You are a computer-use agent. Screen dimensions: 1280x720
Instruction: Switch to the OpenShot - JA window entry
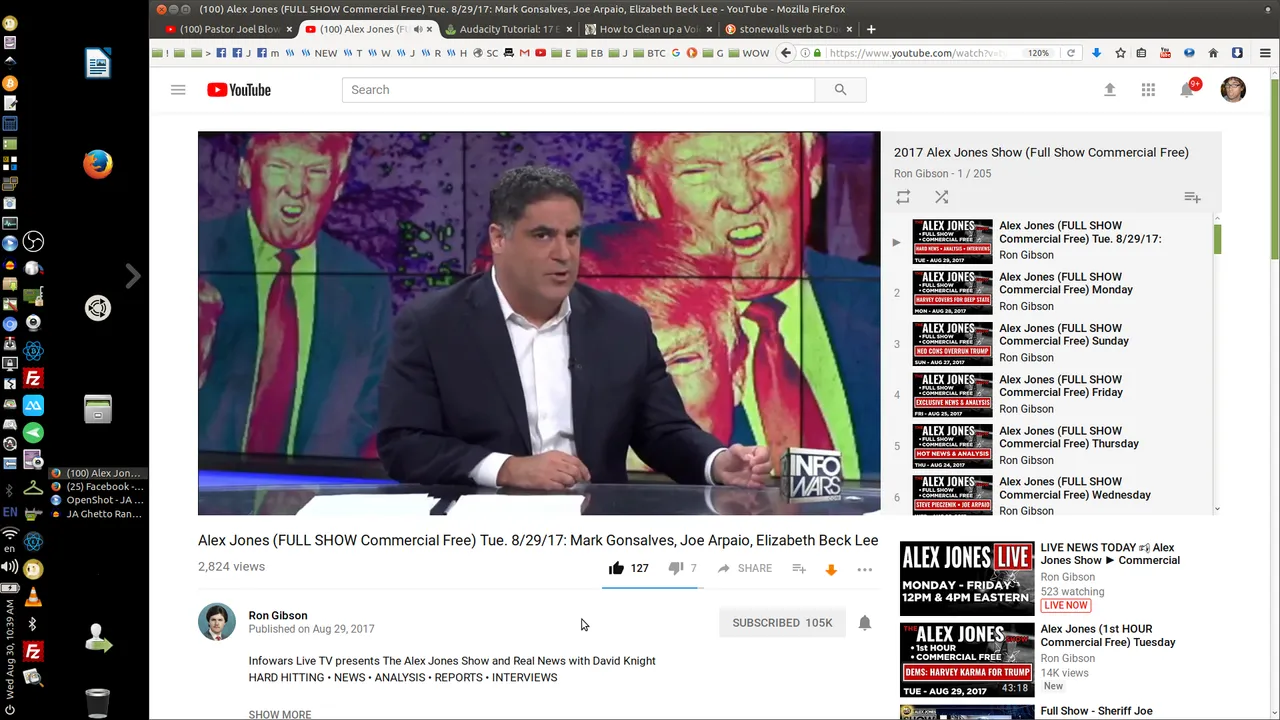pyautogui.click(x=97, y=500)
